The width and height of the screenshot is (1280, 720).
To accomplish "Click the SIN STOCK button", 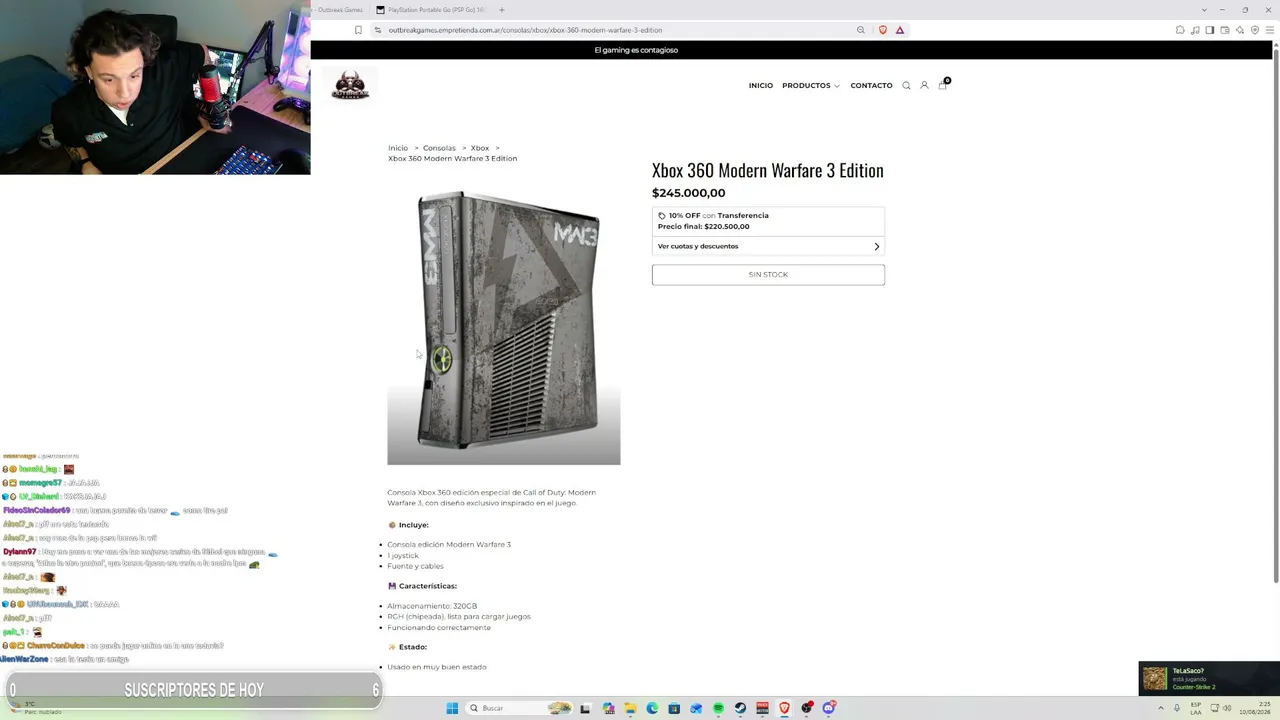I will (768, 274).
